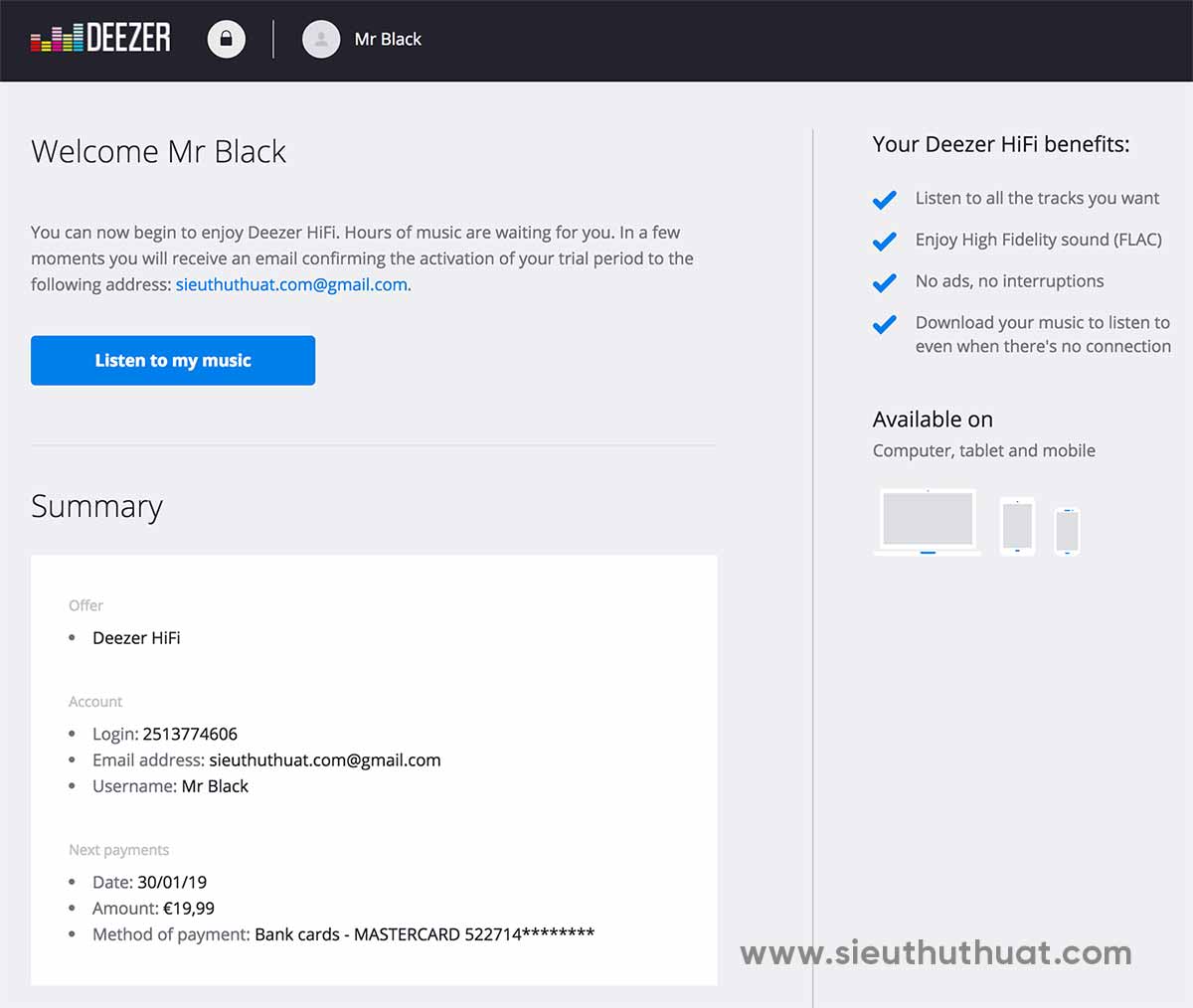Viewport: 1193px width, 1008px height.
Task: Click the Welcome Mr Black heading
Action: pos(158,151)
